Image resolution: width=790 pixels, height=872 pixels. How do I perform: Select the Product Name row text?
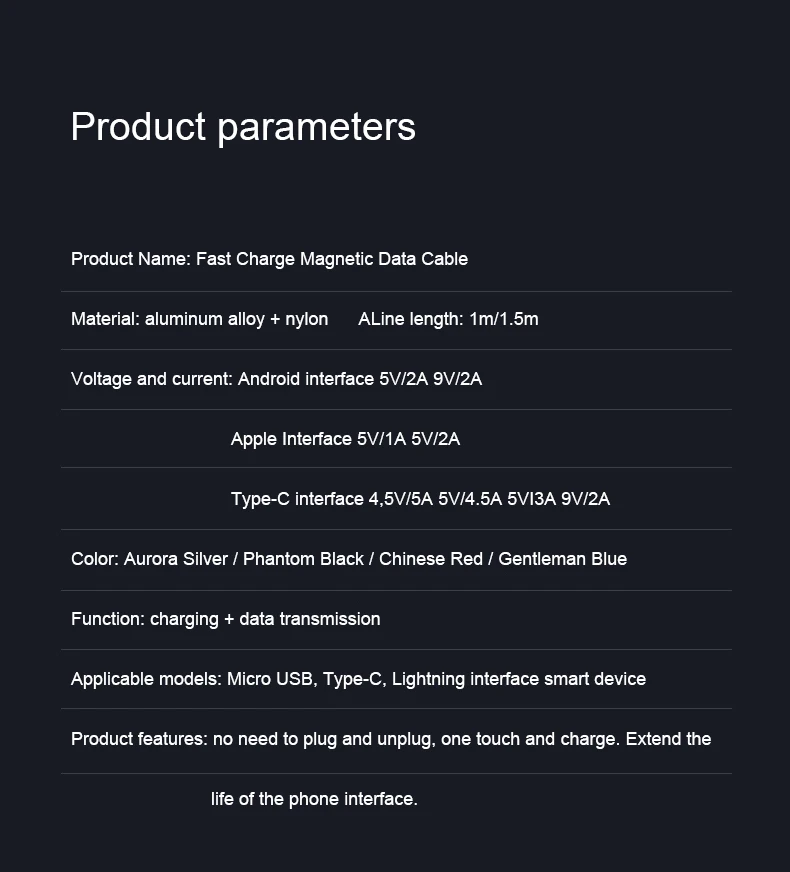269,259
